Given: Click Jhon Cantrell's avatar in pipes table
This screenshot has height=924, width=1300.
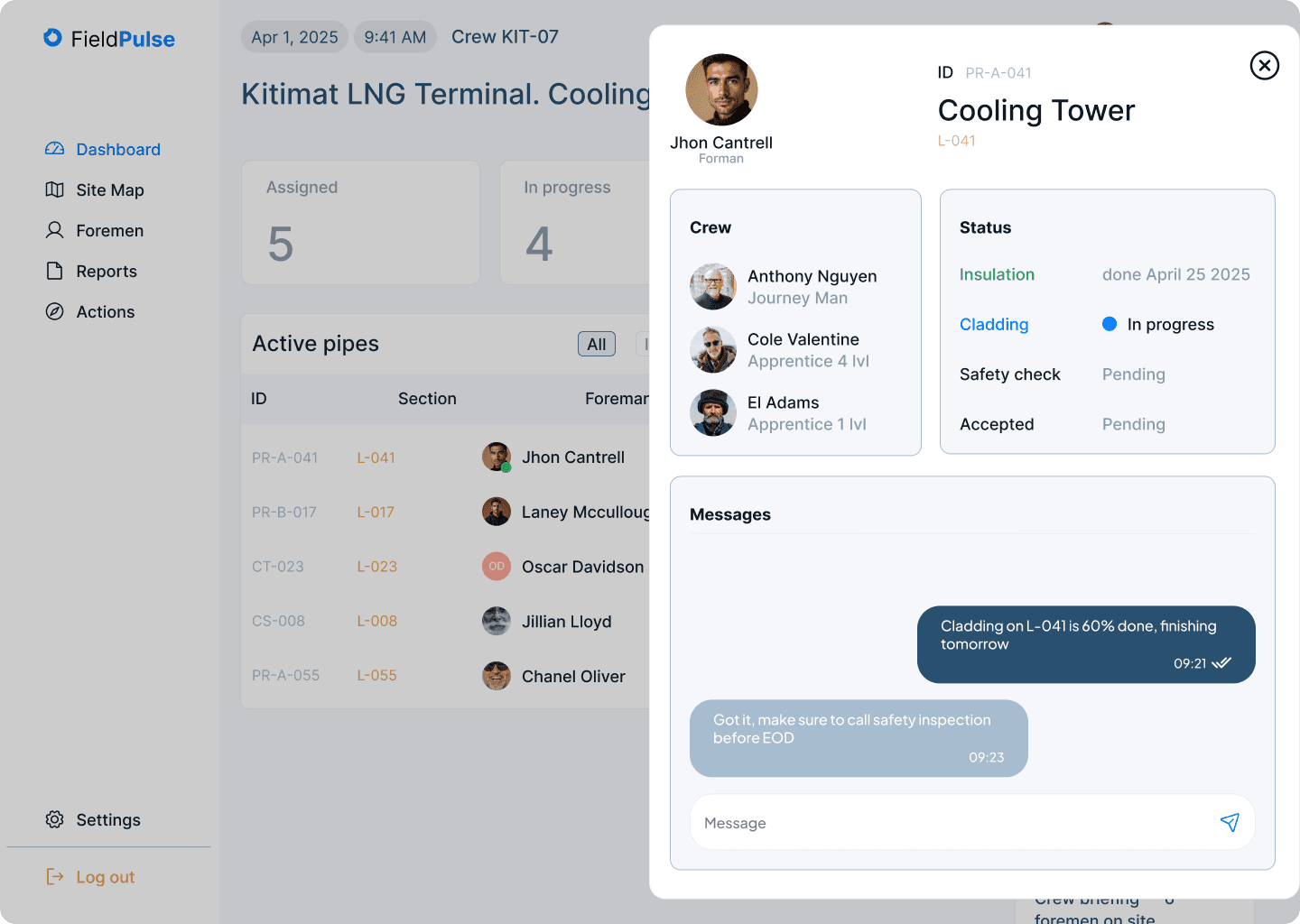Looking at the screenshot, I should pyautogui.click(x=497, y=457).
